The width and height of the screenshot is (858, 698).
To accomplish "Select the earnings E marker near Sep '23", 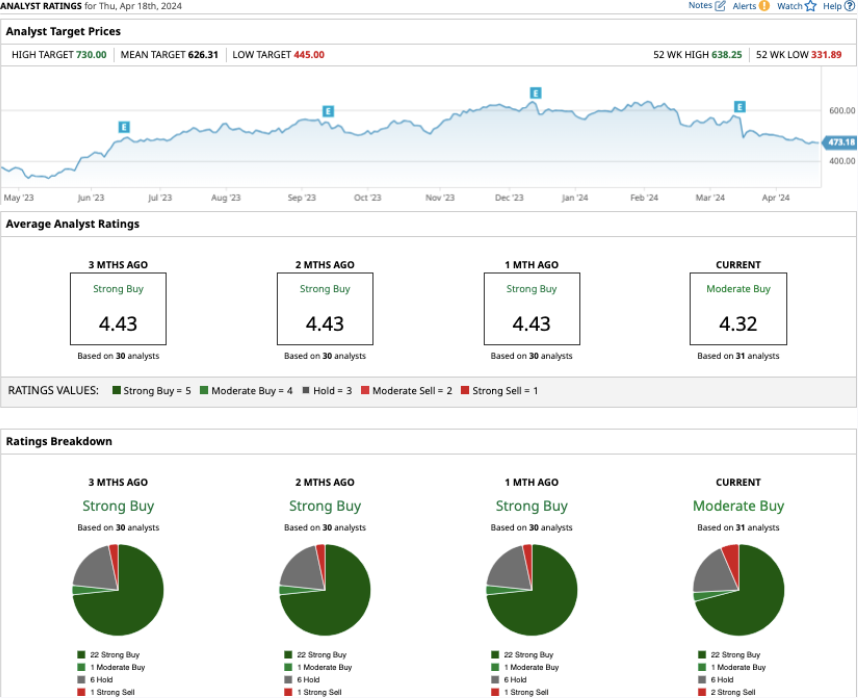I will (328, 111).
